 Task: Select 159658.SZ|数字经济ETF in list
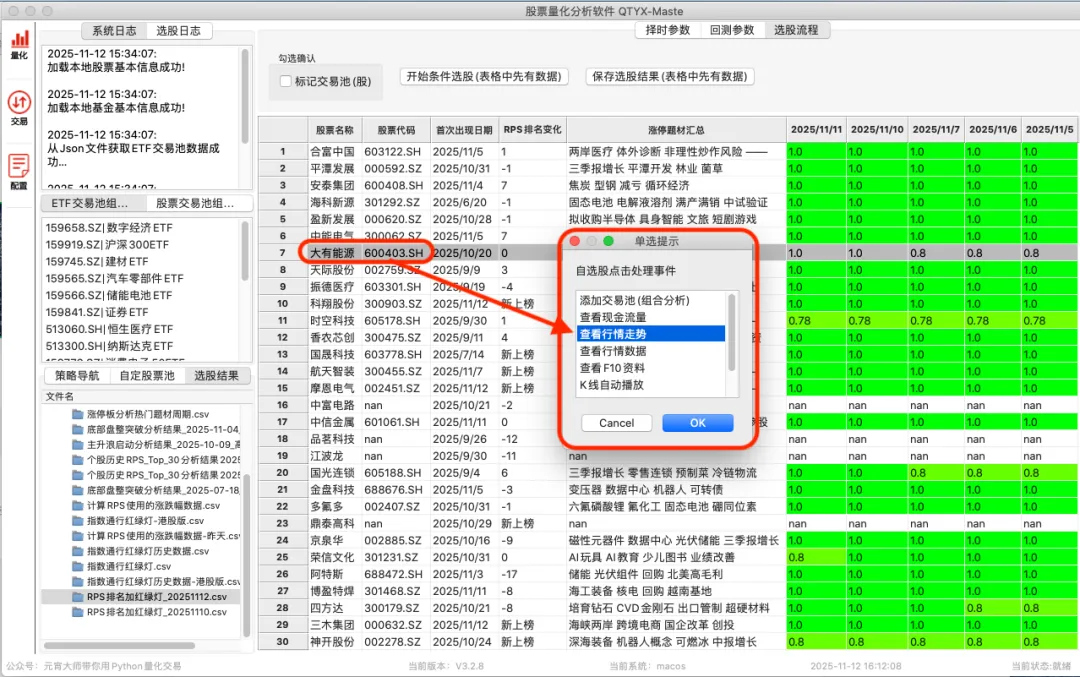tap(141, 228)
